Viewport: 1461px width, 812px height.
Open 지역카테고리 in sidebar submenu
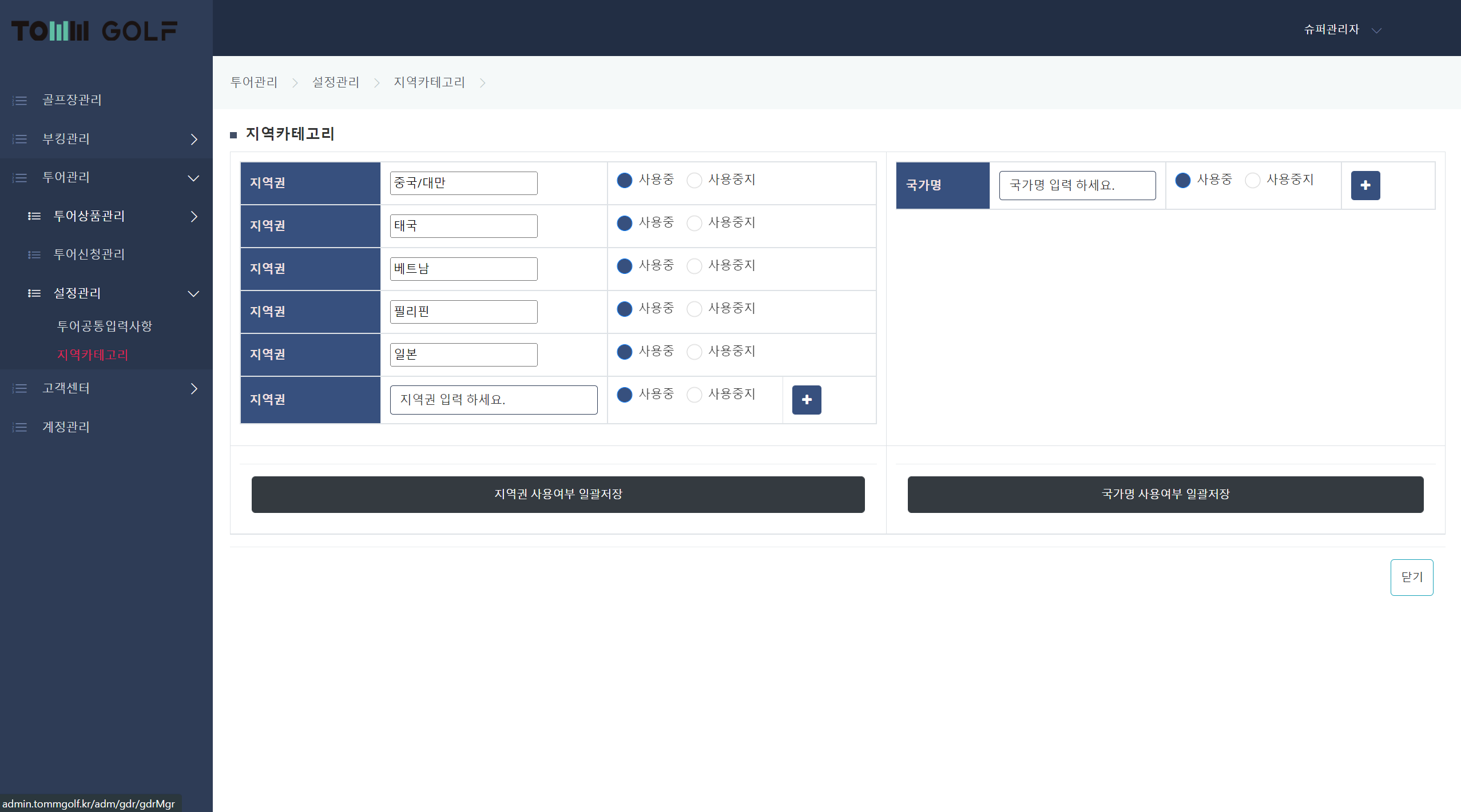(x=93, y=355)
